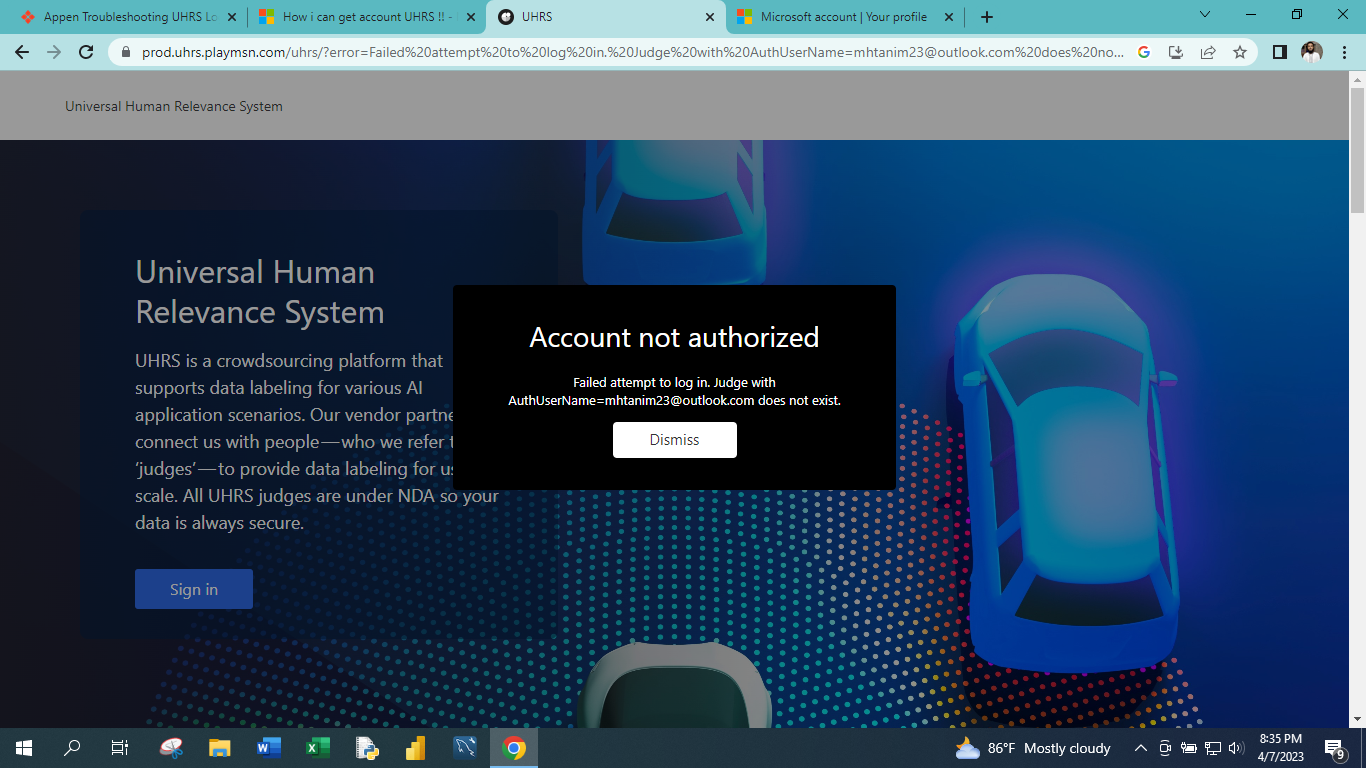This screenshot has height=768, width=1366.
Task: Reload the current page
Action: click(x=86, y=52)
